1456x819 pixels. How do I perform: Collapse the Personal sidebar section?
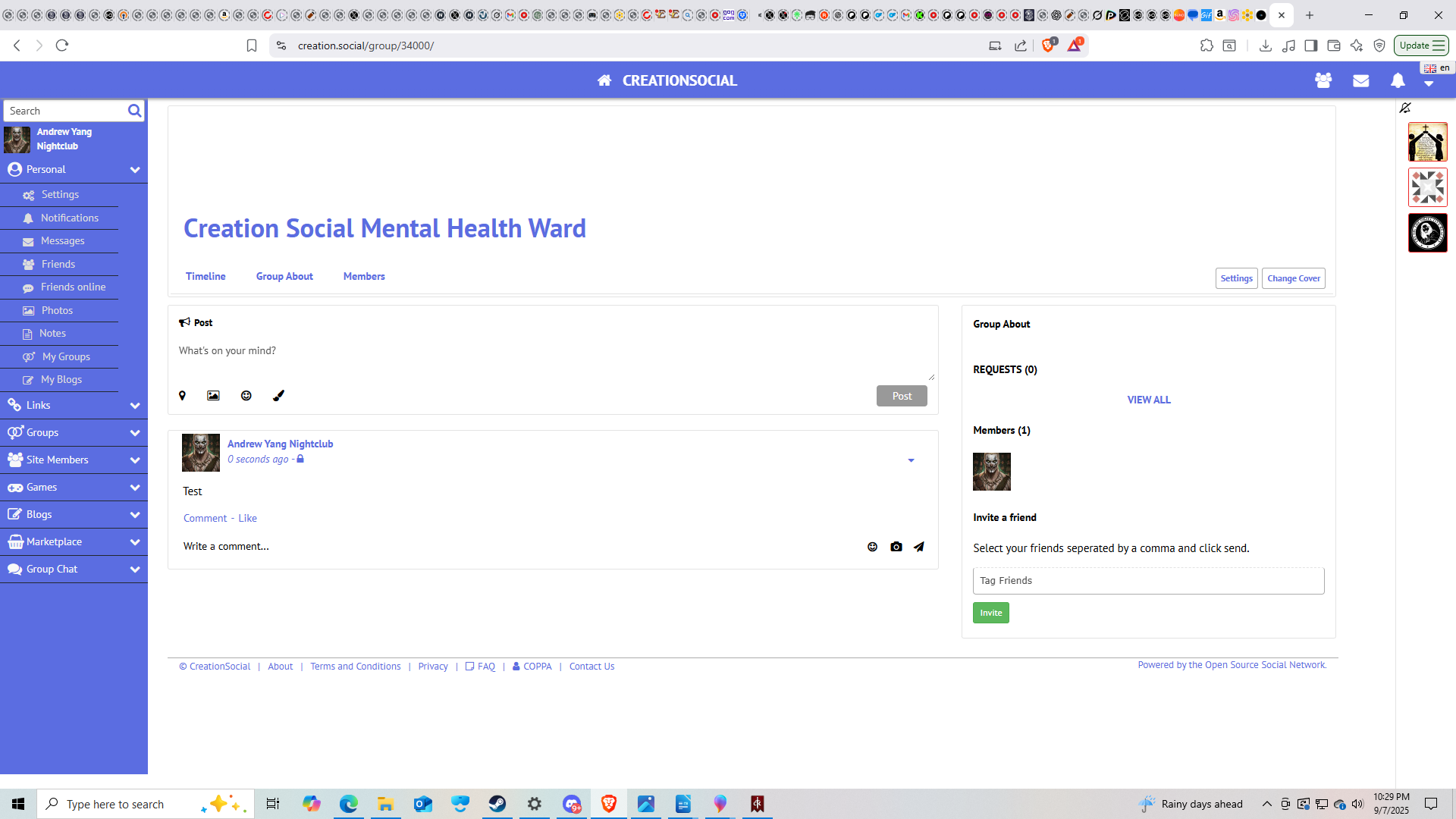[135, 170]
